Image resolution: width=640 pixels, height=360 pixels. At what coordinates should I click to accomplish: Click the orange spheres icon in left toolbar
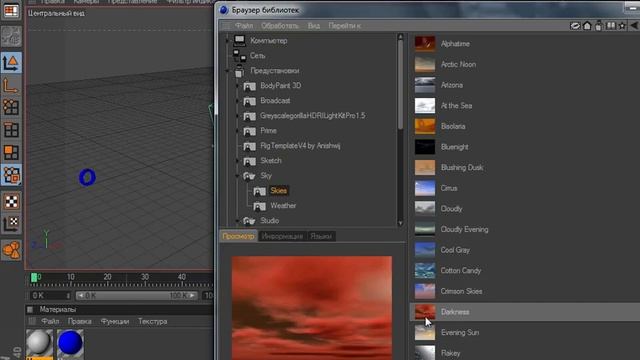click(x=11, y=250)
